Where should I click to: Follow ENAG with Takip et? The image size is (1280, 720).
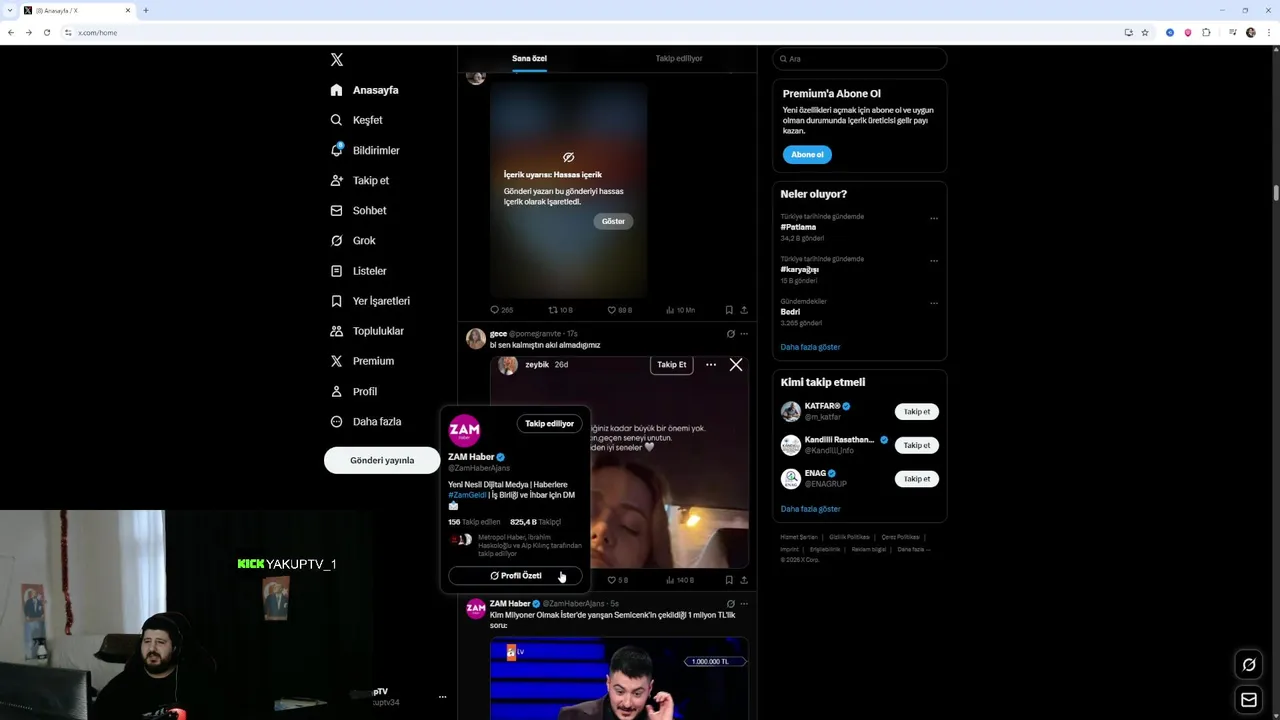click(x=916, y=479)
